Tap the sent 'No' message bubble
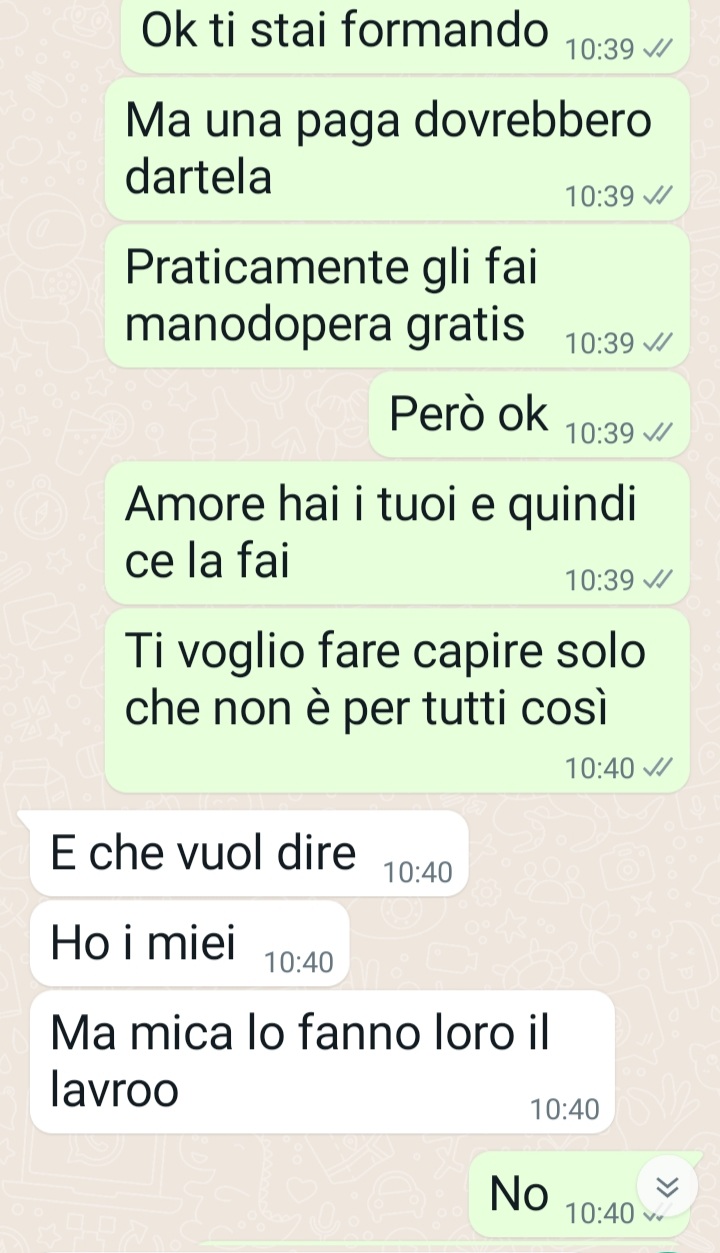This screenshot has height=1253, width=720. click(580, 1195)
